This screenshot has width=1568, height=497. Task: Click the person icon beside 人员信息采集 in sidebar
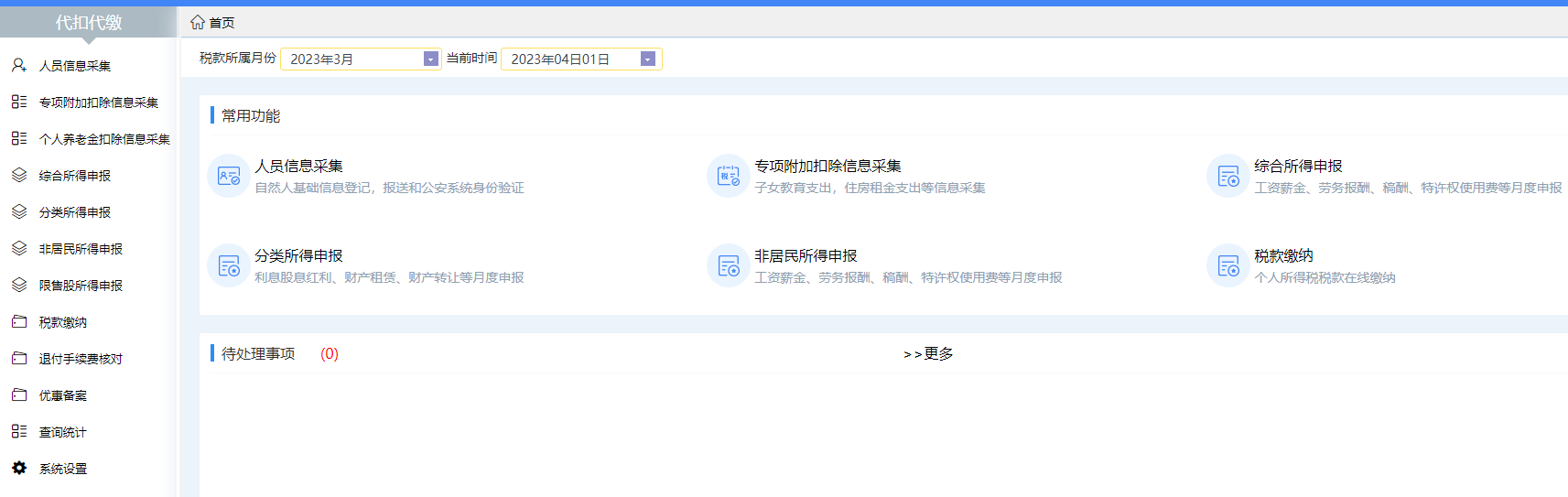(x=19, y=65)
